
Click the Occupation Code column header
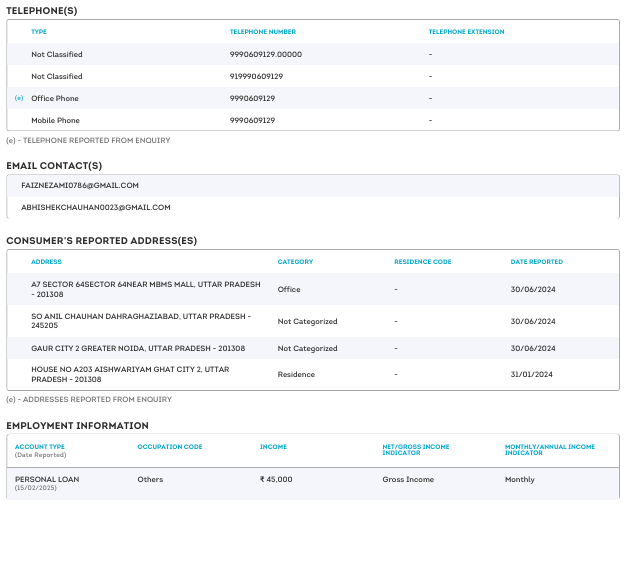[x=170, y=447]
